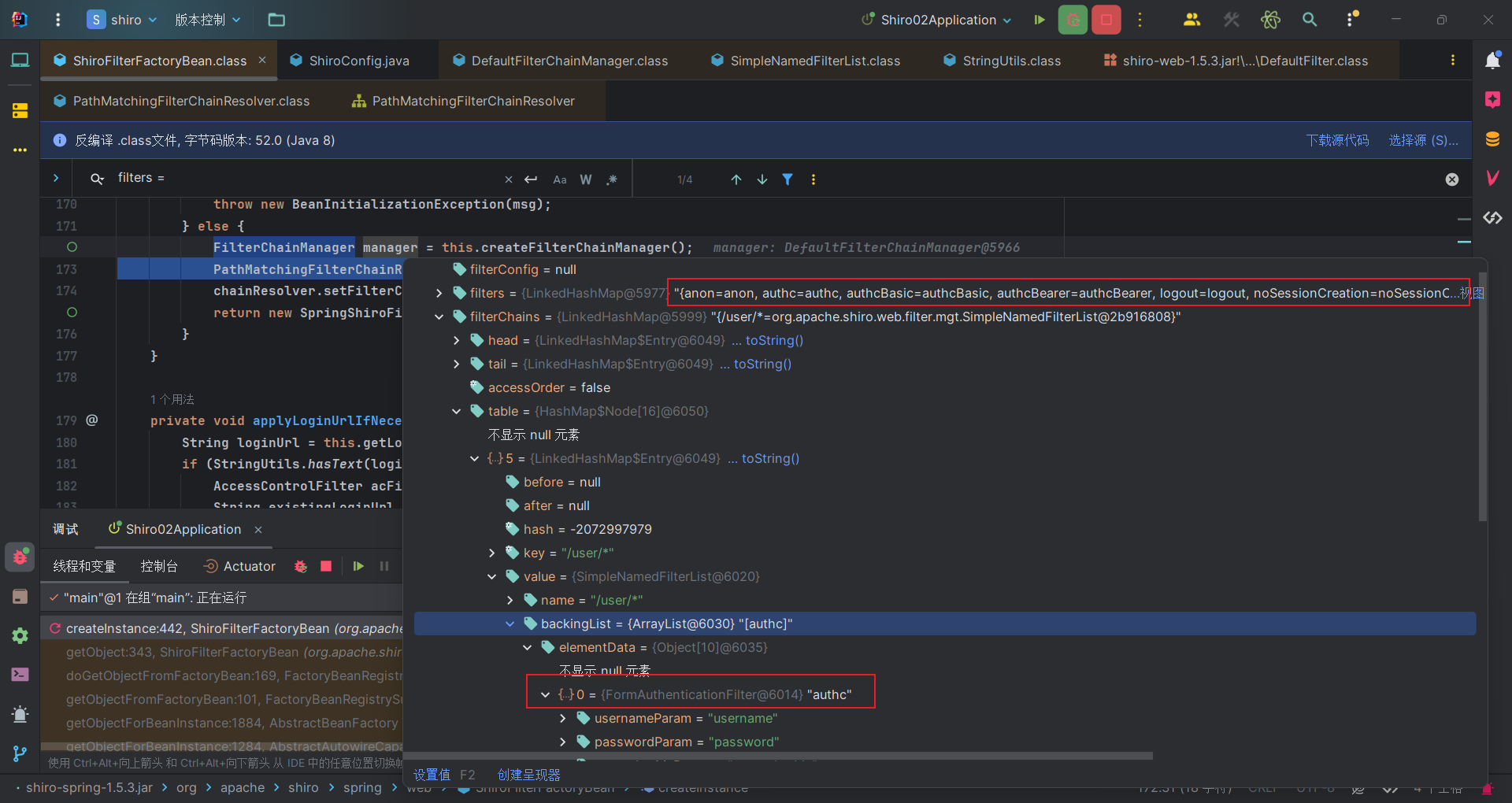Open the Services tool window gear icon
Screen dimensions: 1512x803
pyautogui.click(x=20, y=635)
